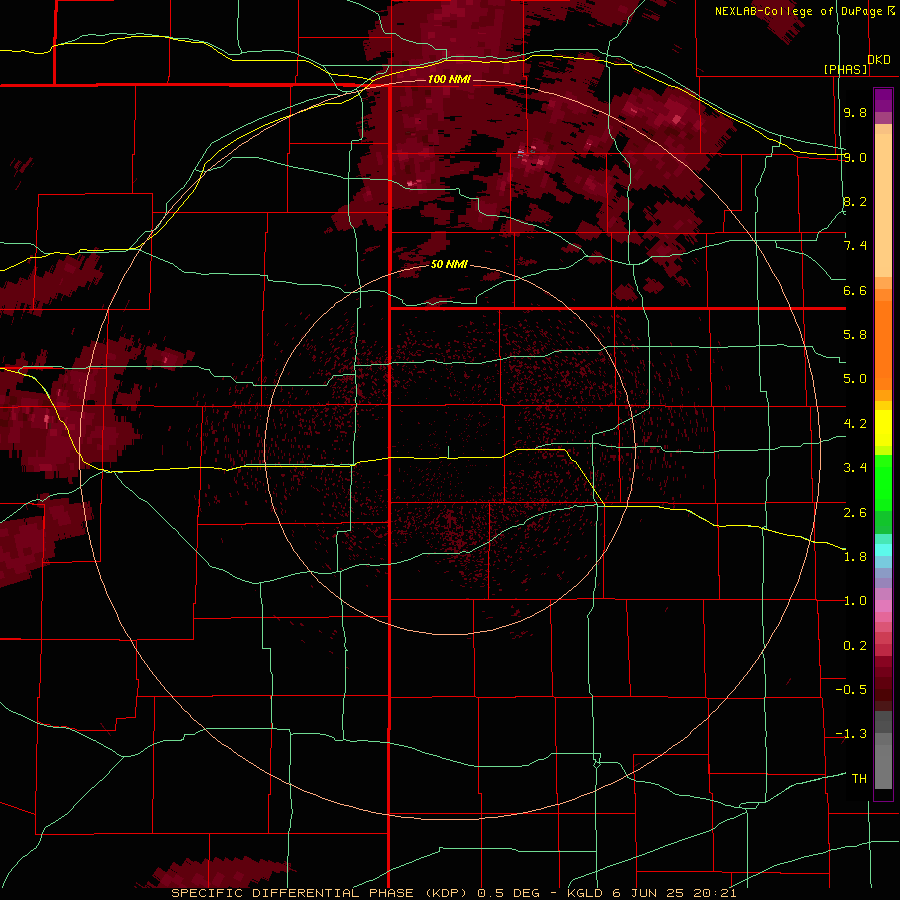Click the DKD label above color scale

click(879, 60)
